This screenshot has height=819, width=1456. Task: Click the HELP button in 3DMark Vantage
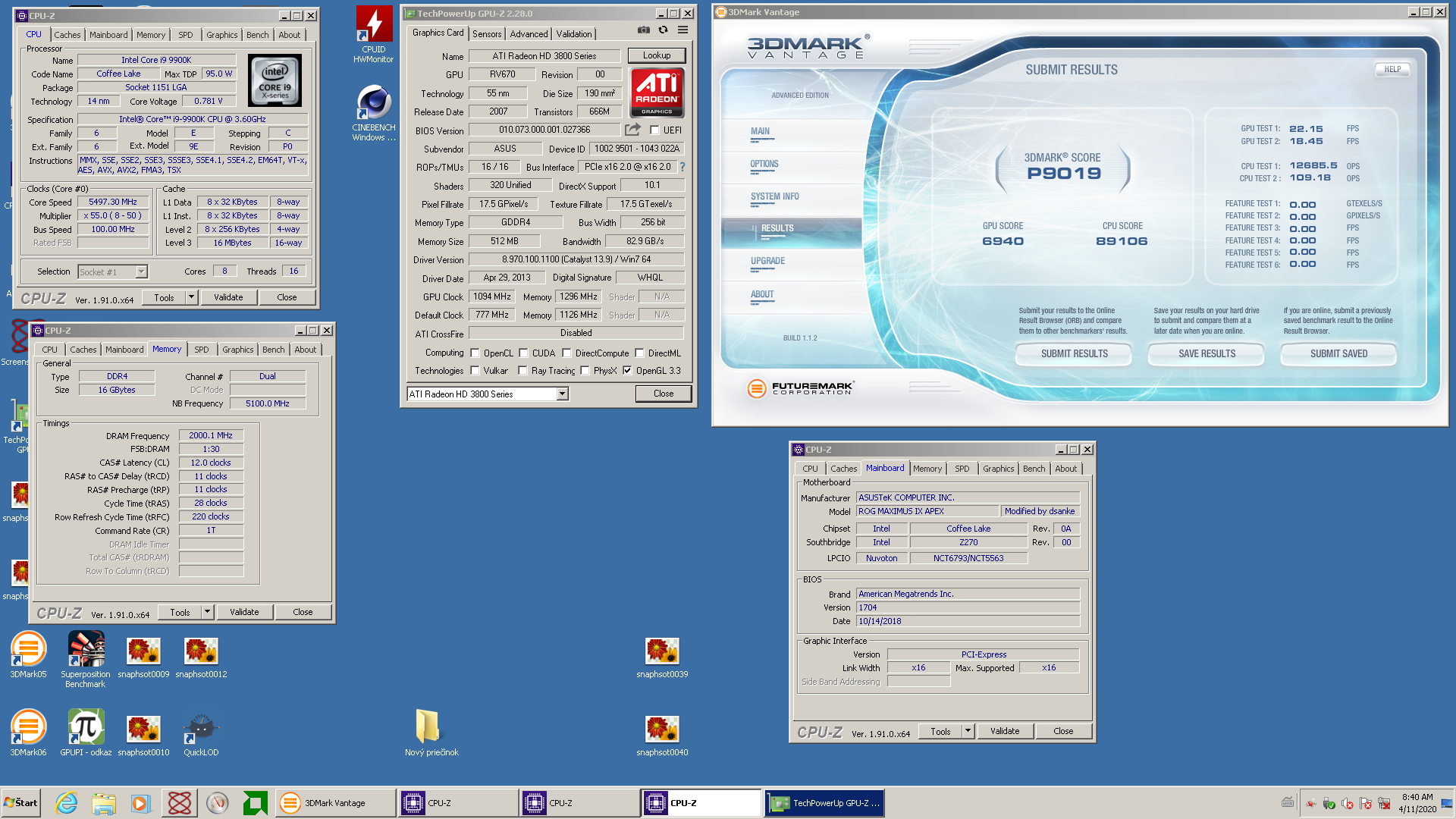pos(1392,69)
